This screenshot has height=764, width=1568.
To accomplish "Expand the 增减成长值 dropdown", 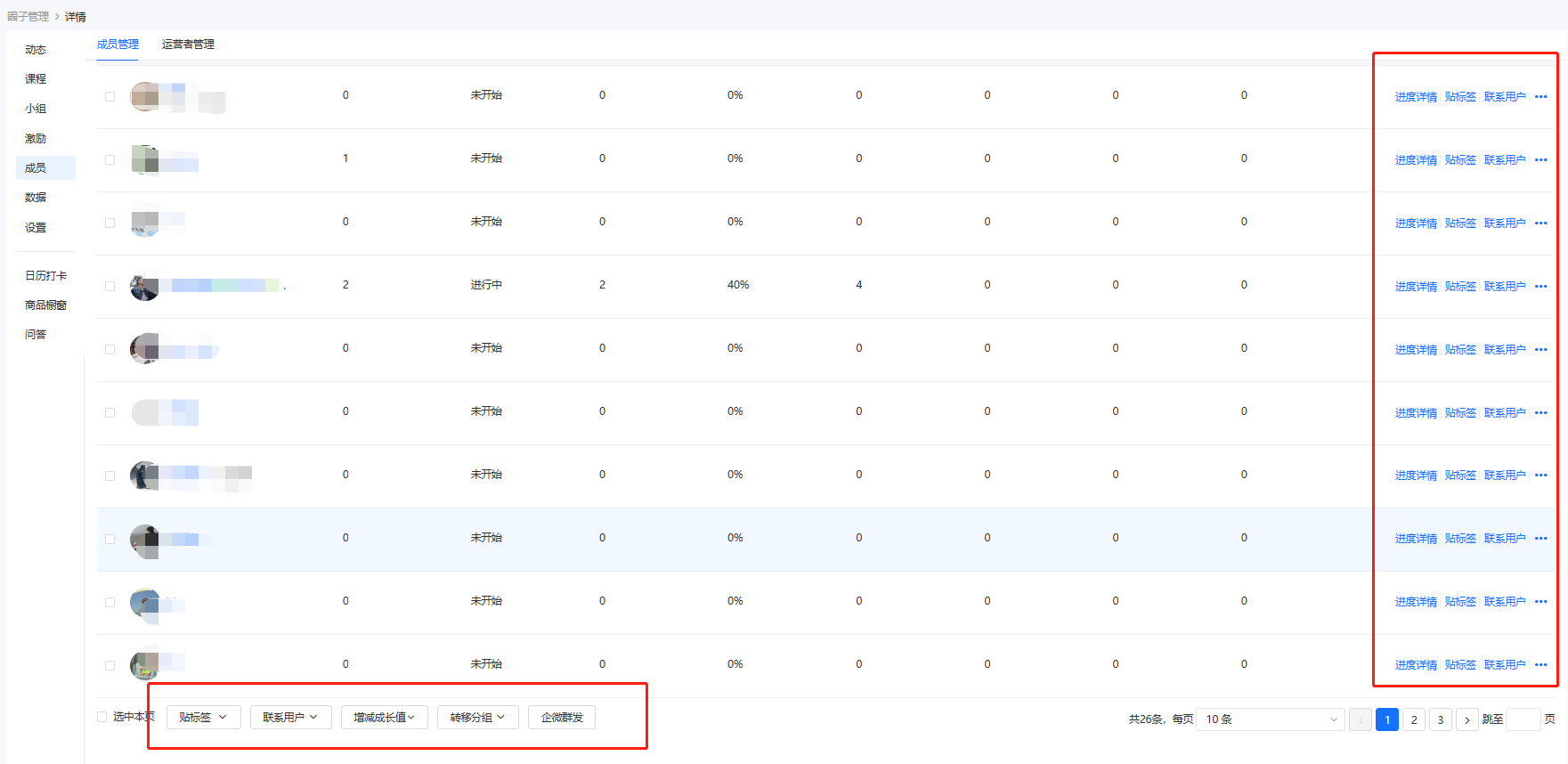I will pyautogui.click(x=384, y=717).
